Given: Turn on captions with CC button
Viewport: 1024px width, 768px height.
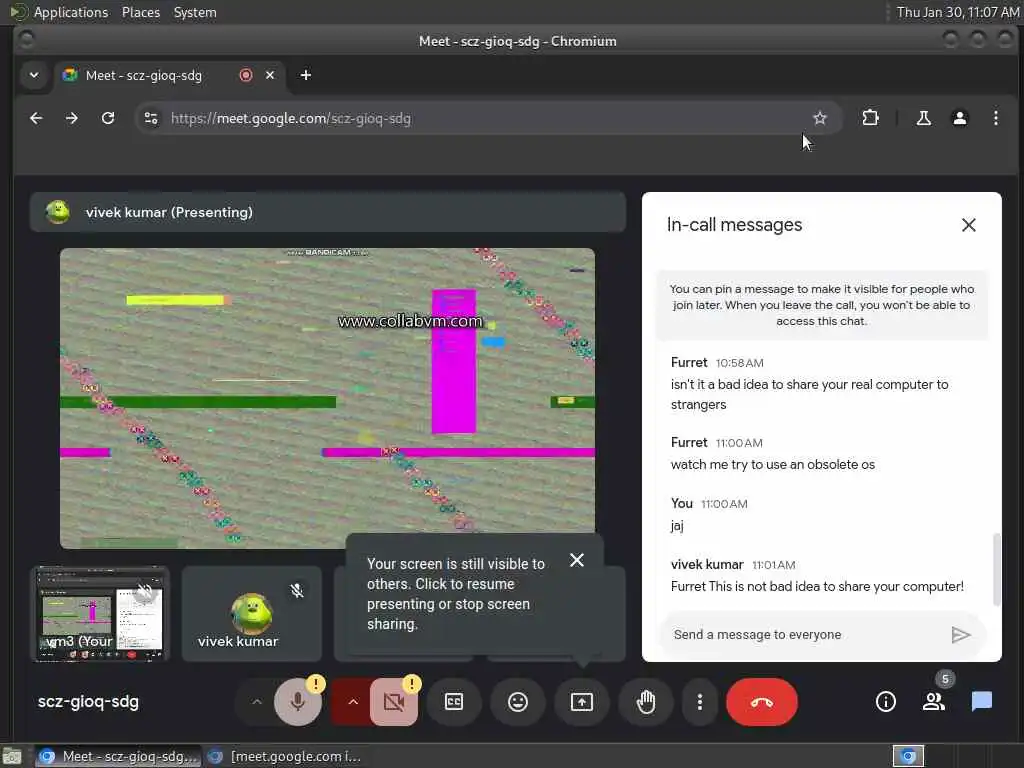Looking at the screenshot, I should click(454, 702).
